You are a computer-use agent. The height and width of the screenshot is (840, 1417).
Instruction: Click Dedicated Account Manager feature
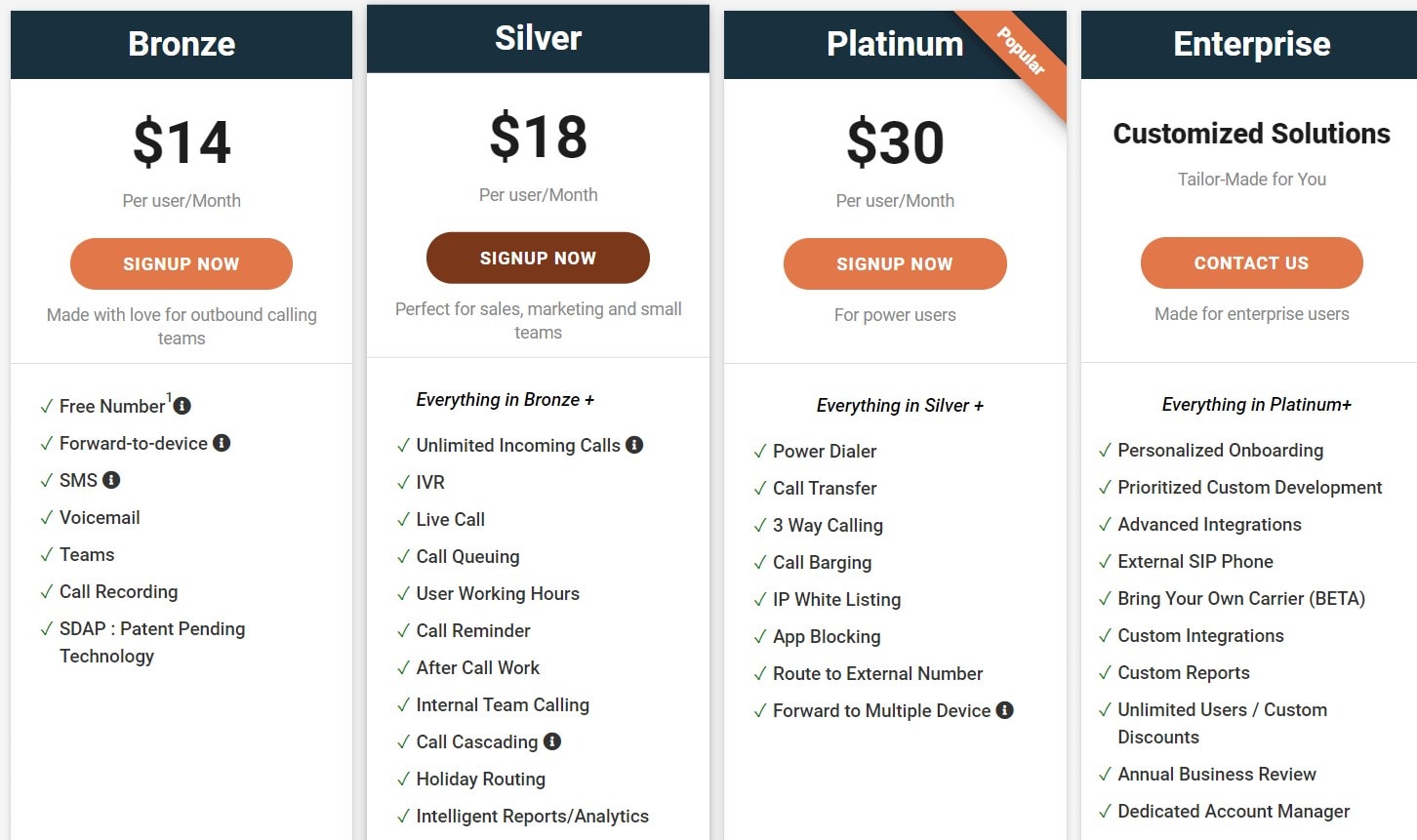tap(1234, 812)
